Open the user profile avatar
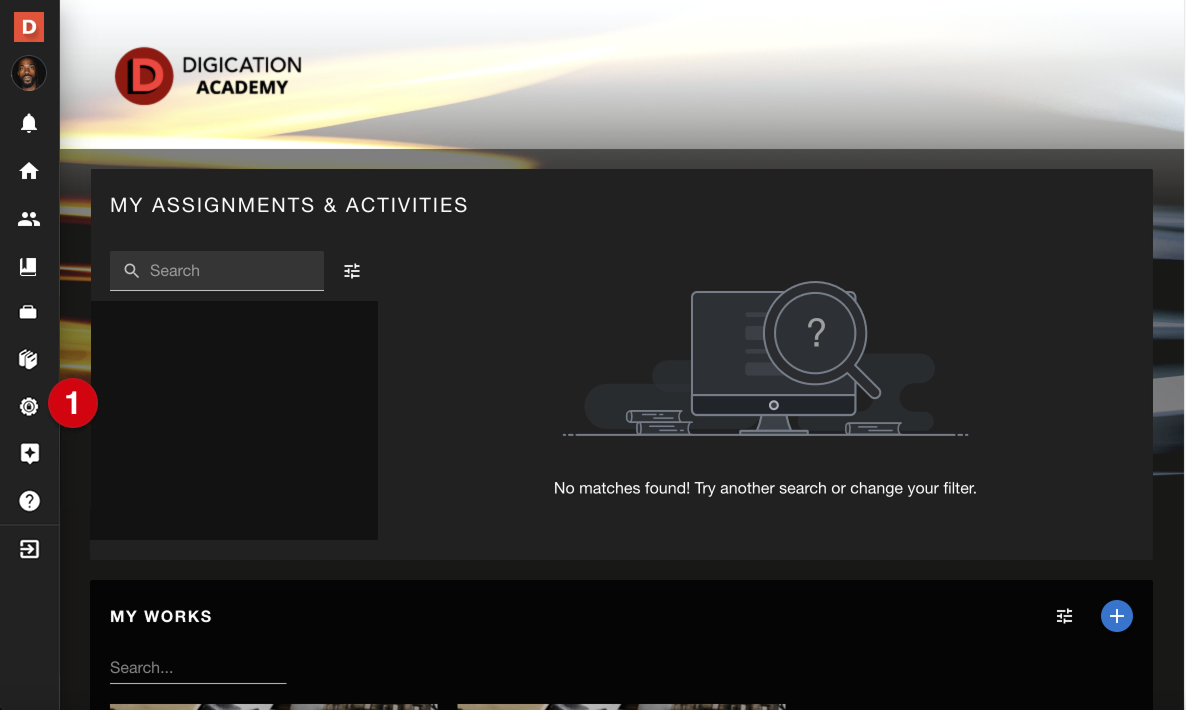The image size is (1186, 710). 29,73
